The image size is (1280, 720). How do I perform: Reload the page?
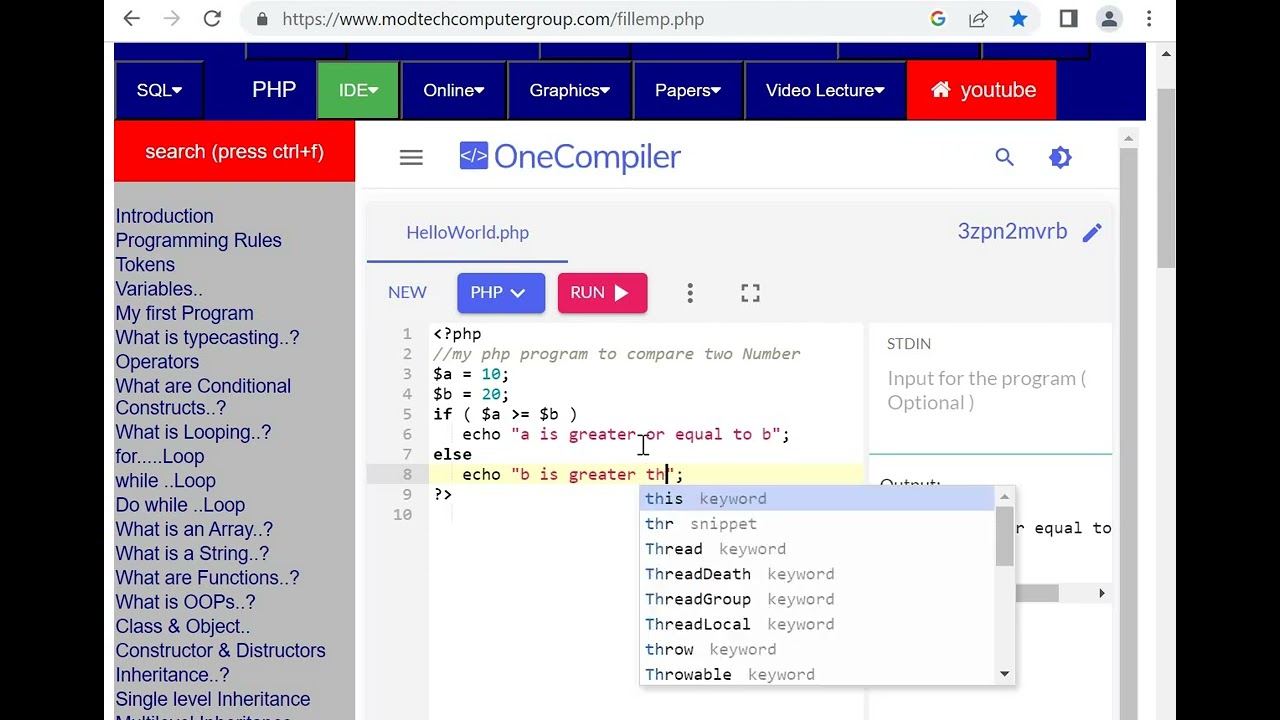pyautogui.click(x=212, y=19)
